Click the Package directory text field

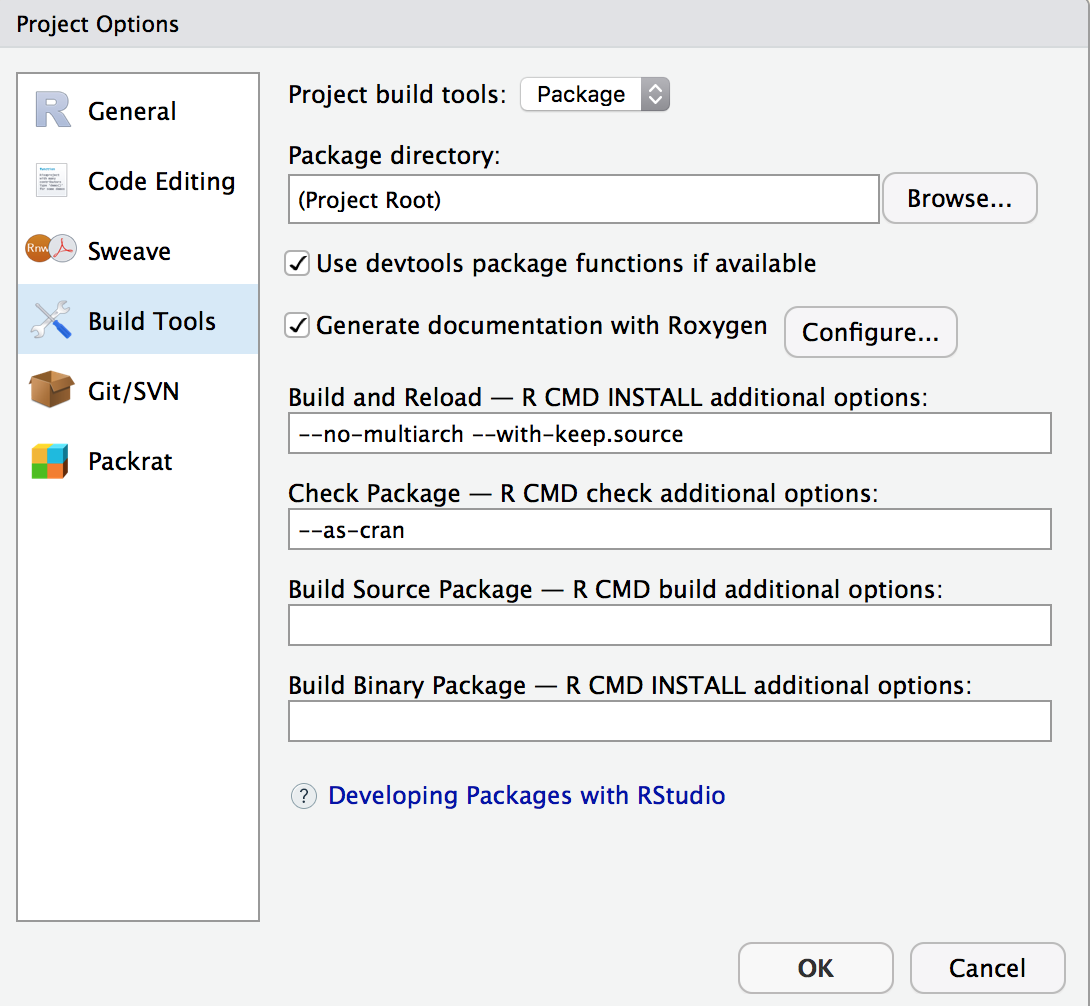click(583, 200)
